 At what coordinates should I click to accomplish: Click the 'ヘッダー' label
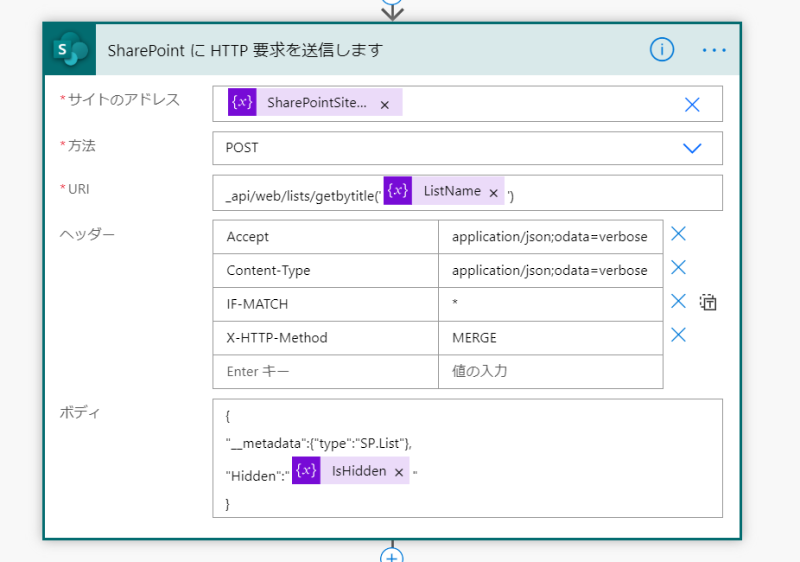87,234
